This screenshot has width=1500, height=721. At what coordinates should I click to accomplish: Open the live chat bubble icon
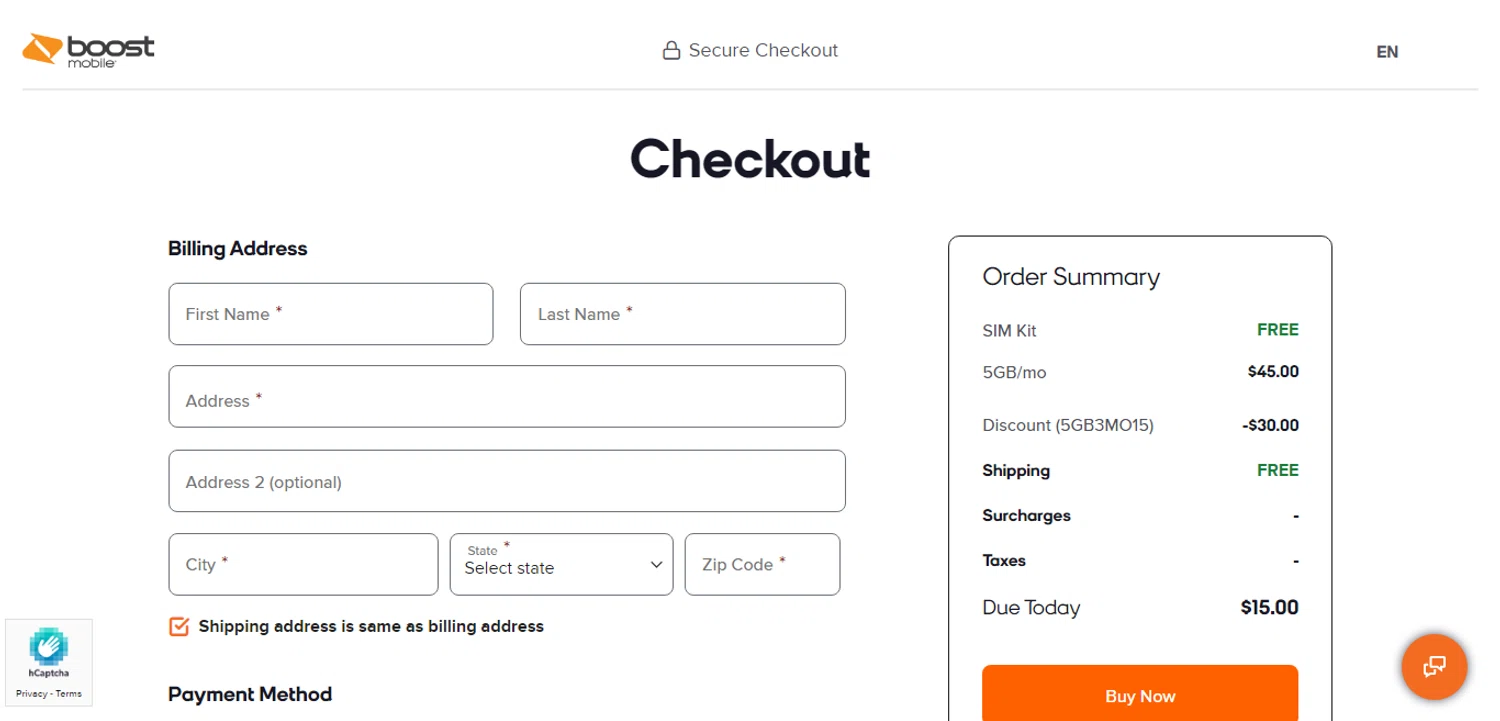(x=1434, y=666)
